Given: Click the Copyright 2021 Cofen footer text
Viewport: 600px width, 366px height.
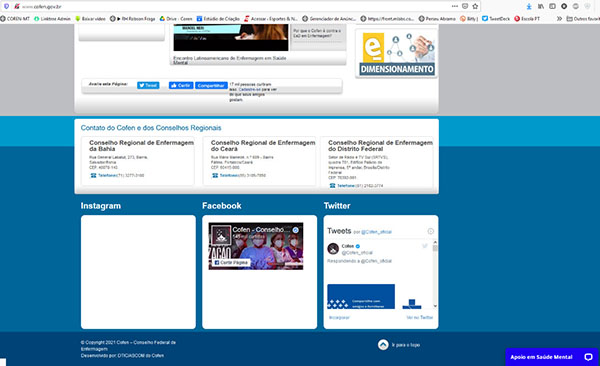Looking at the screenshot, I should coord(128,346).
